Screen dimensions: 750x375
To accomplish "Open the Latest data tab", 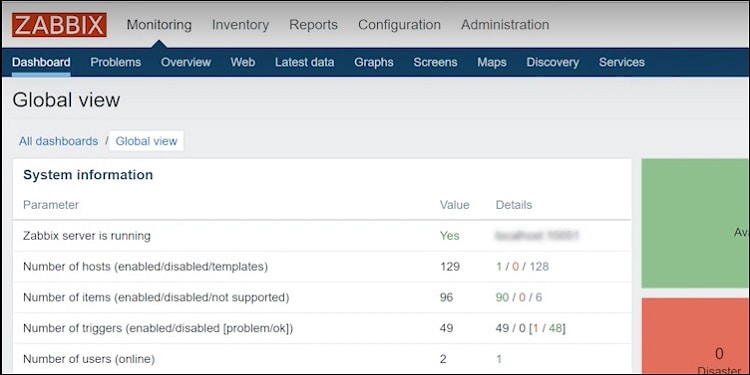I will (x=304, y=62).
